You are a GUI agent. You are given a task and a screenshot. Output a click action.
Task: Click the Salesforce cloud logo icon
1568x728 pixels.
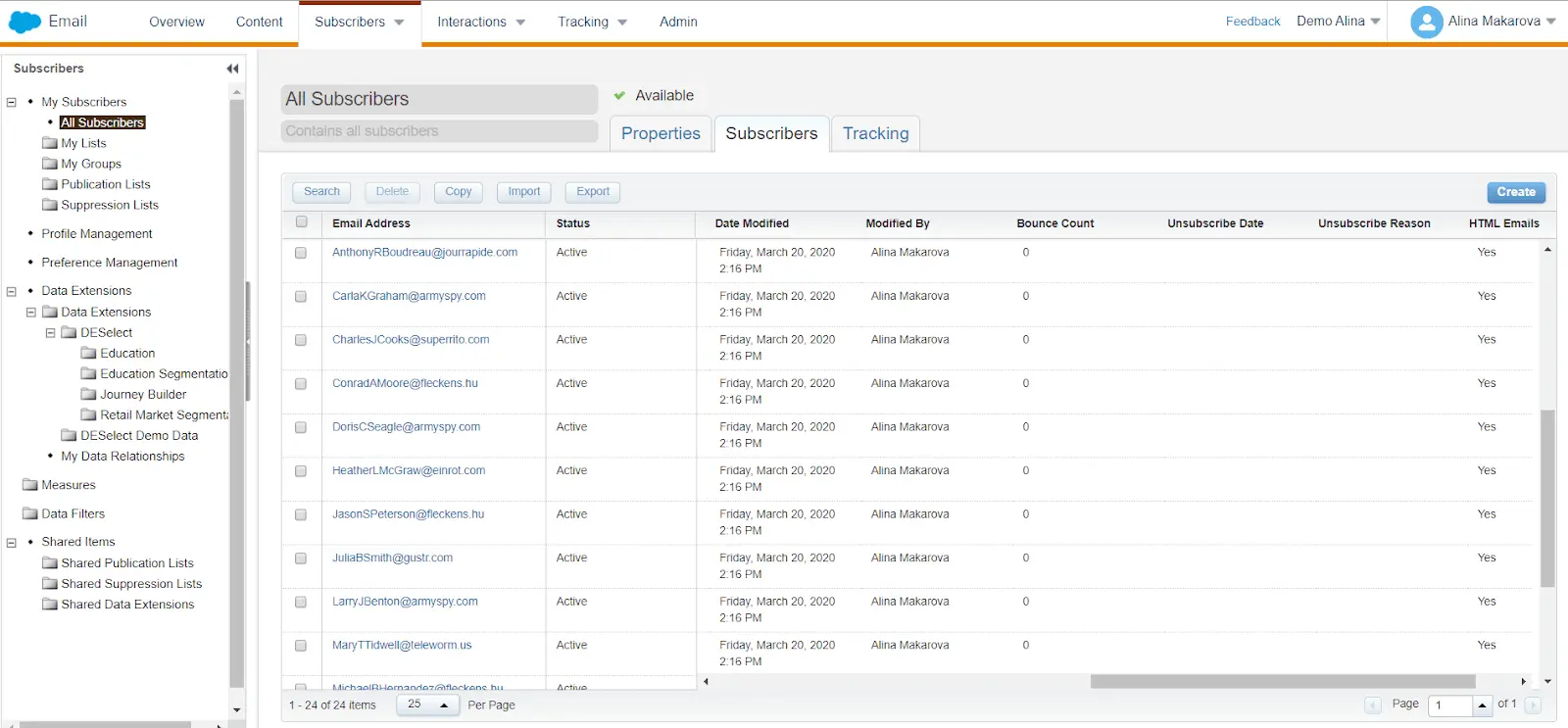(x=24, y=22)
